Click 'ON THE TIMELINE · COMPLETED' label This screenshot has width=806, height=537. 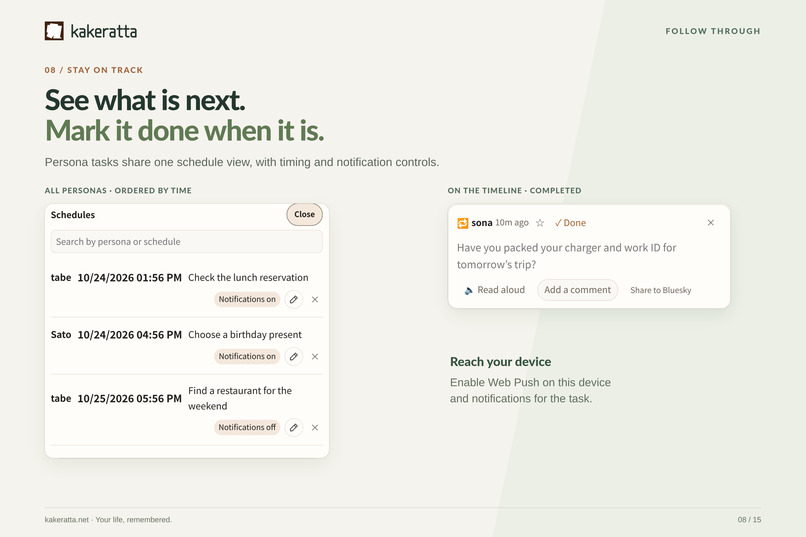514,190
